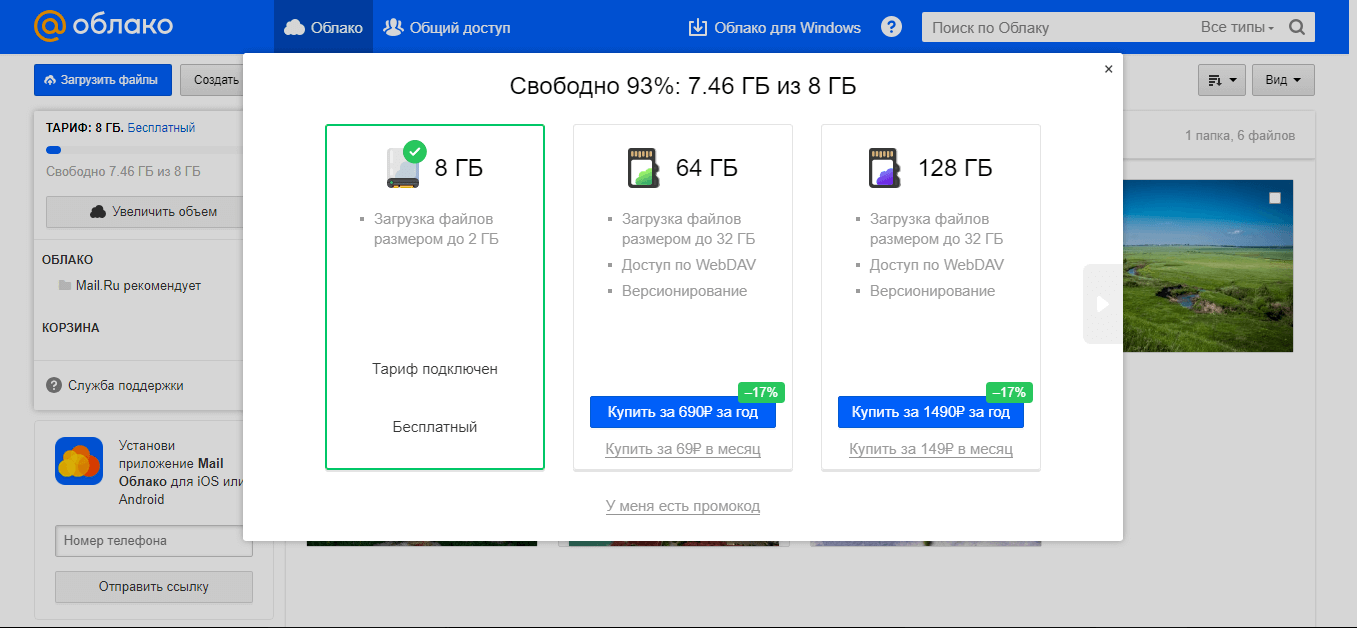This screenshot has height=628, width=1357.
Task: Click the Создать button
Action: [212, 80]
